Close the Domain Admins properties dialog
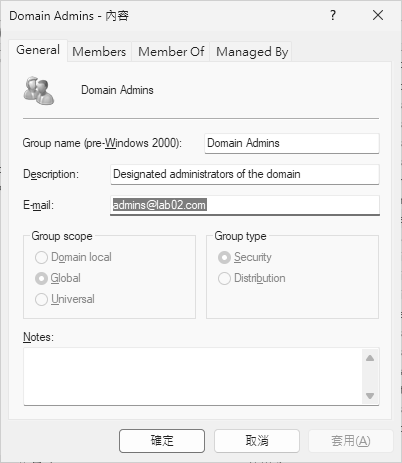Image resolution: width=402 pixels, height=463 pixels. pos(378,15)
